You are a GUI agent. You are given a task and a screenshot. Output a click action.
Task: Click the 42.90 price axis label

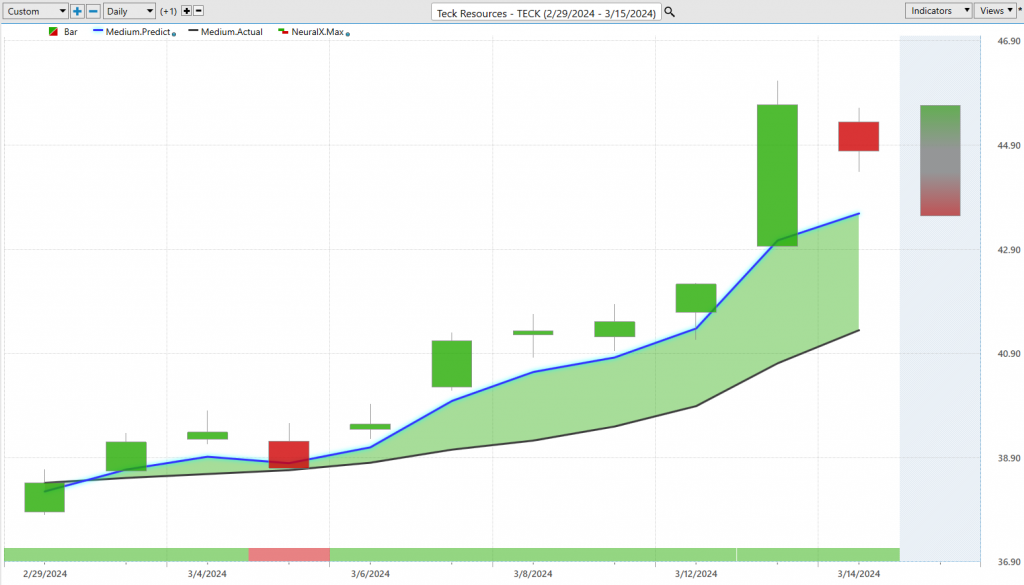tap(1009, 250)
